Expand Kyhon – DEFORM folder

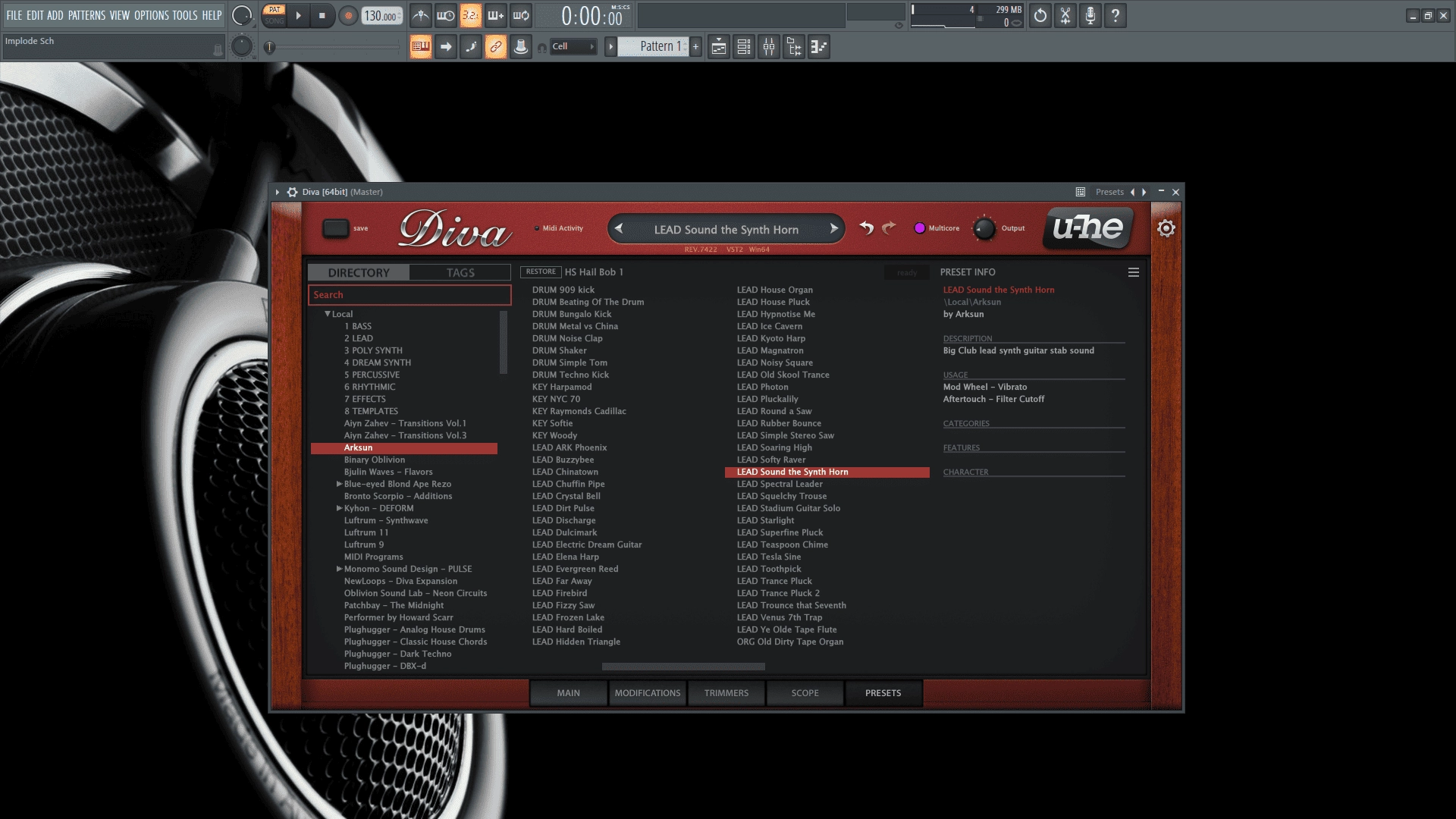(339, 508)
